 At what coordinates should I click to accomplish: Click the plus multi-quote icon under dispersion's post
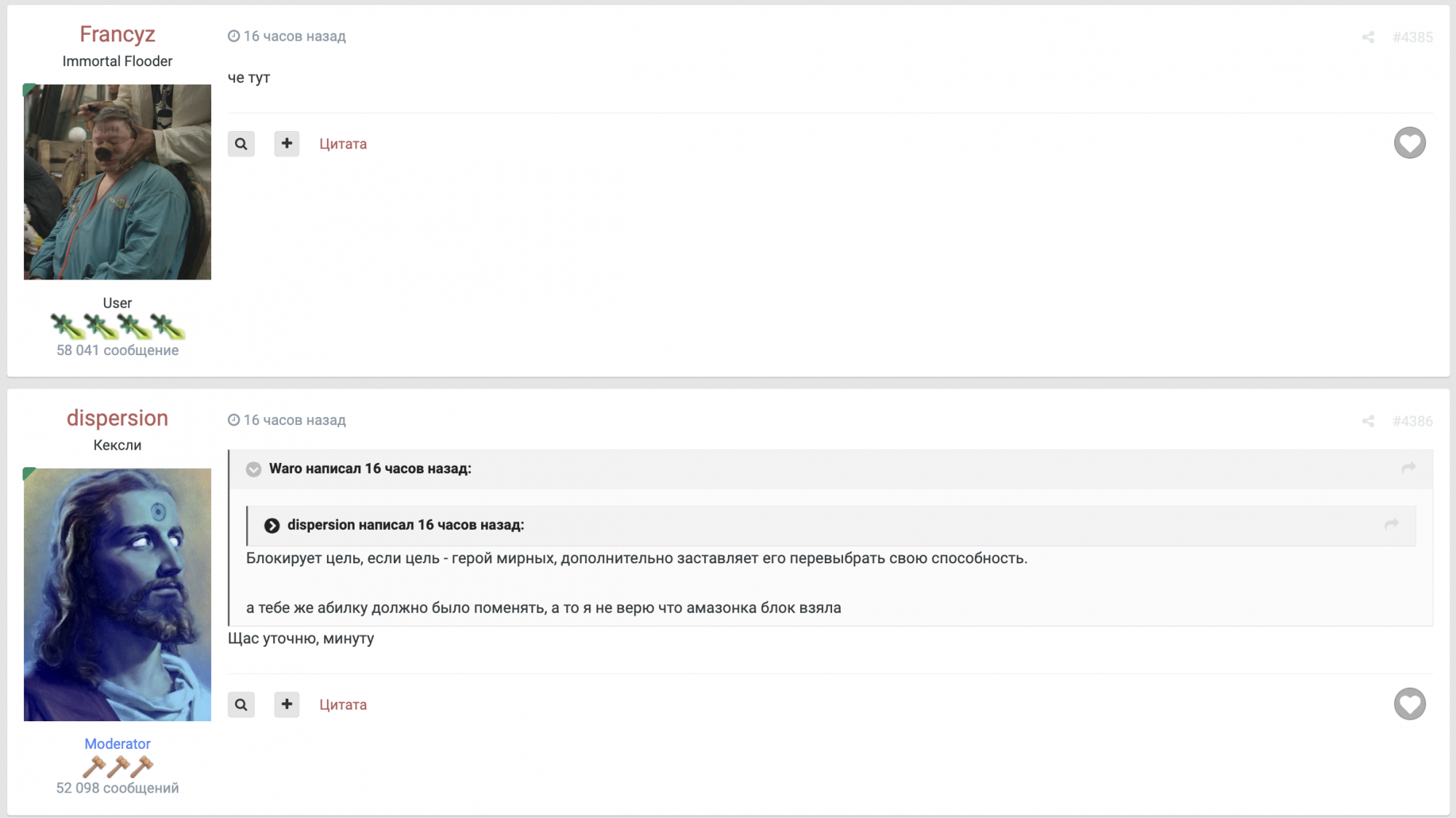287,704
